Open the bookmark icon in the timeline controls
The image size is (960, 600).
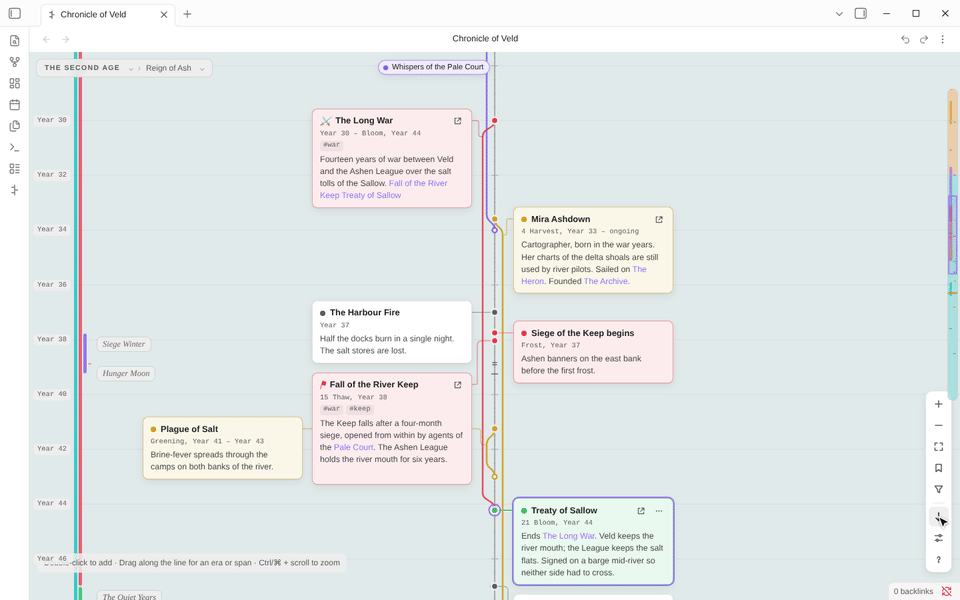[x=939, y=468]
